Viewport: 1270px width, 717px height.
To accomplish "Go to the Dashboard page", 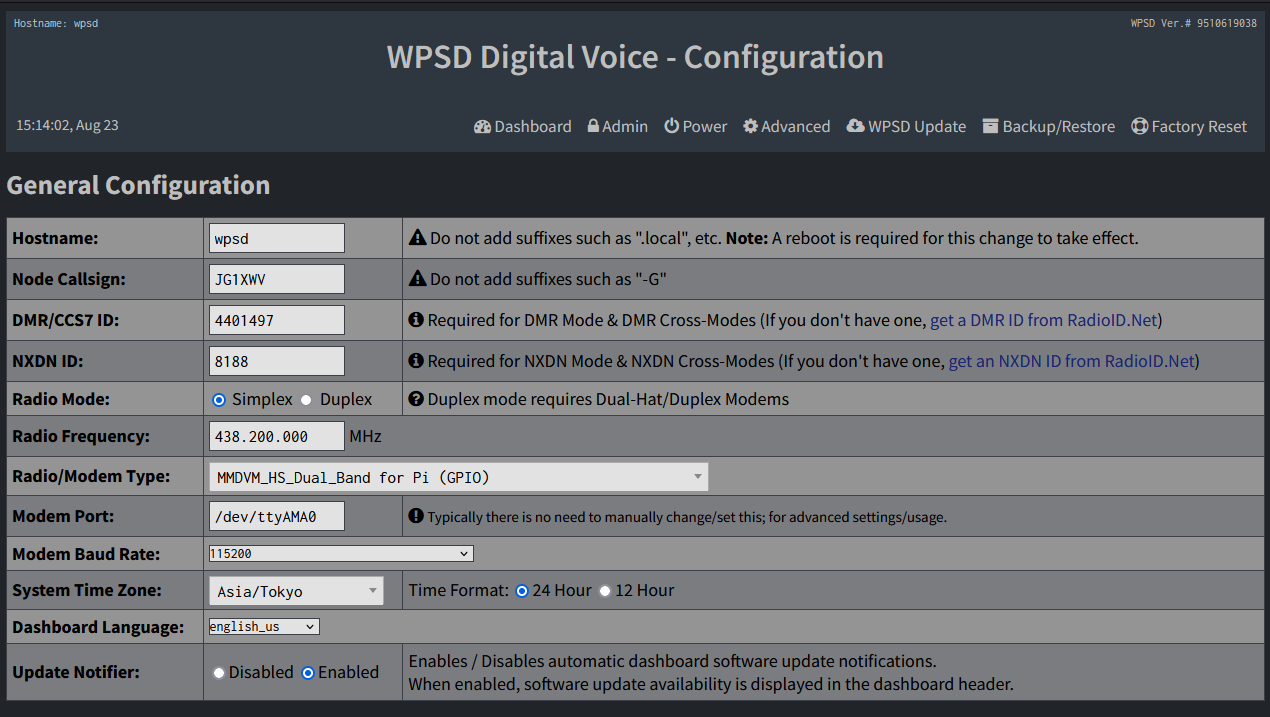I will 523,127.
